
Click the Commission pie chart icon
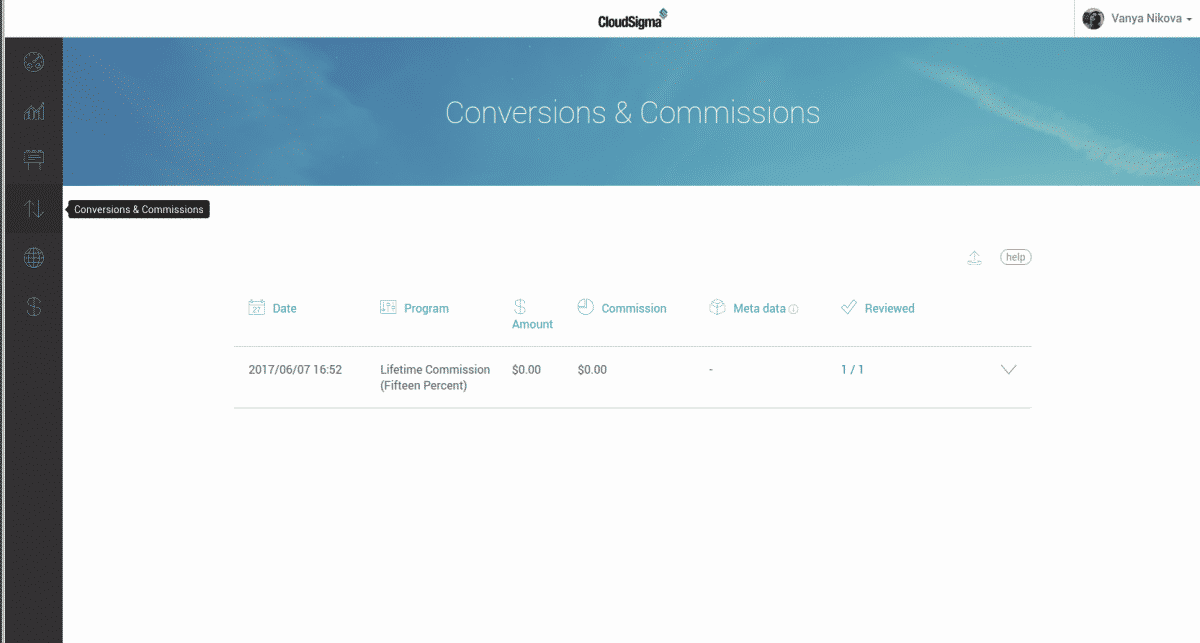pyautogui.click(x=586, y=307)
